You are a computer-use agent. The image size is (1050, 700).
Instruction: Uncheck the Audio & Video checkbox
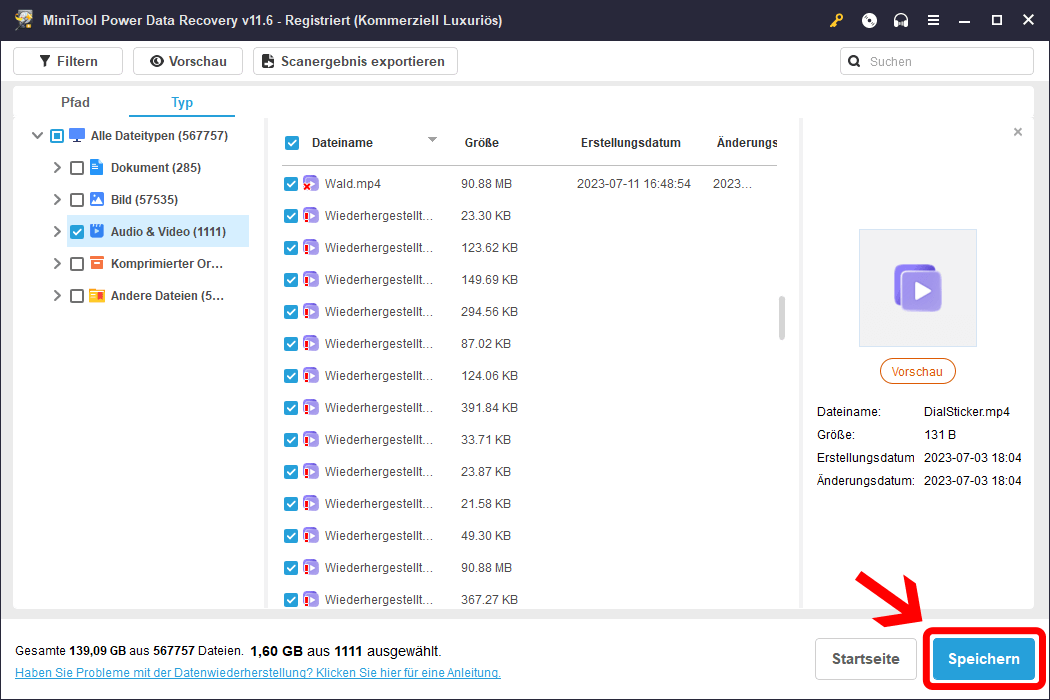click(77, 232)
